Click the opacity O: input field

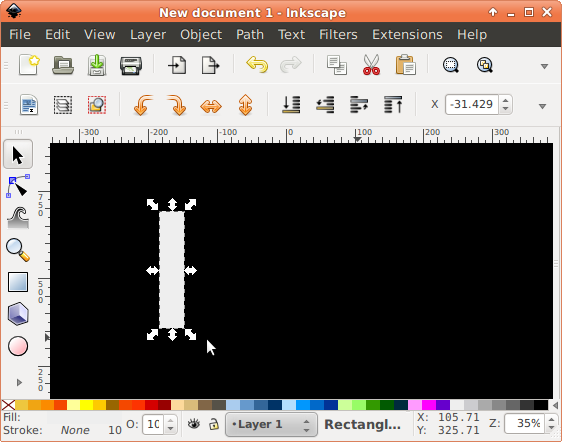(x=153, y=424)
